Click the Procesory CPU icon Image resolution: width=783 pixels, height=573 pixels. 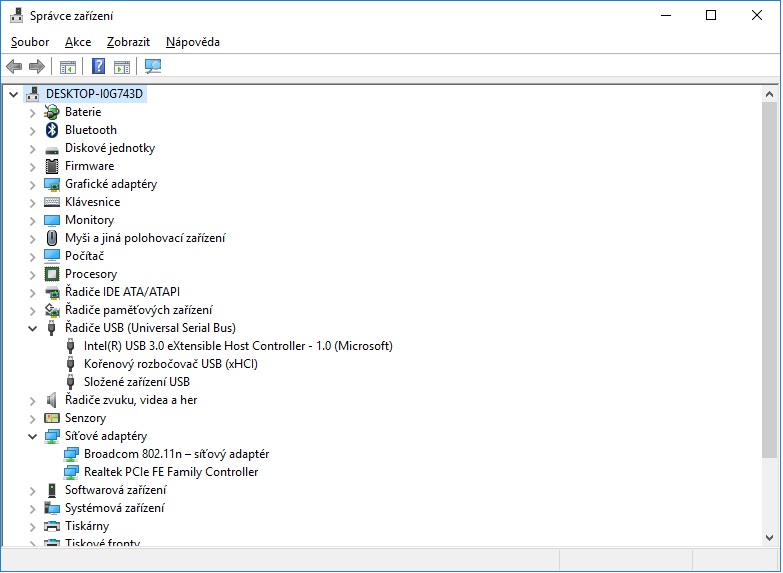coord(52,274)
